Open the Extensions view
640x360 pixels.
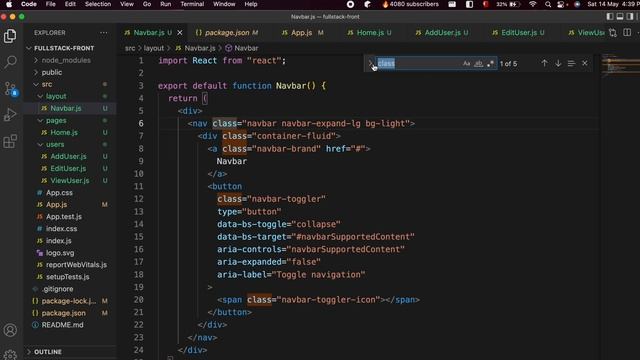(x=10, y=141)
